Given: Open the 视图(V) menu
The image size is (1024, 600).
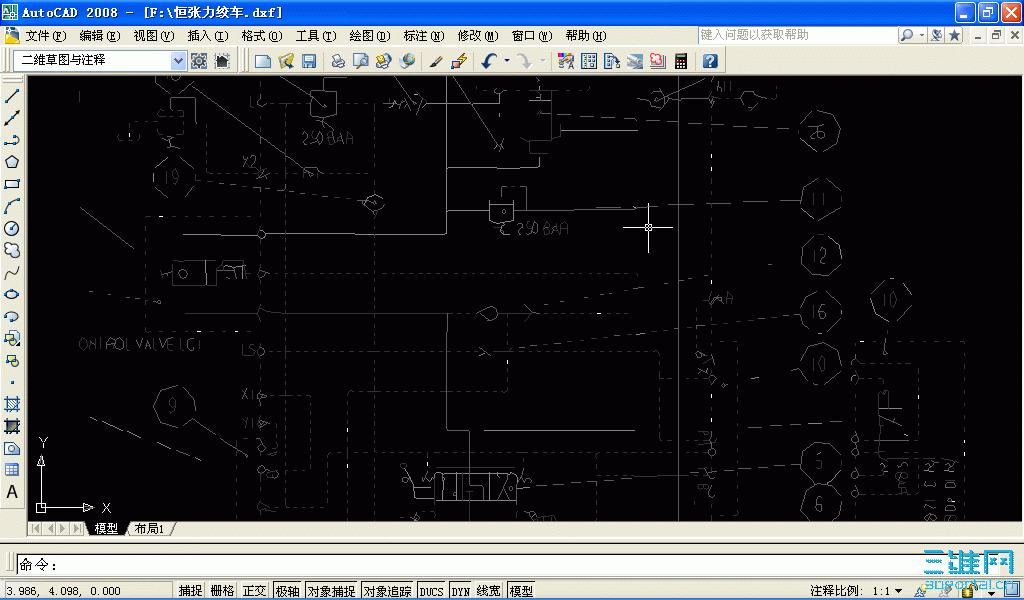Looking at the screenshot, I should pyautogui.click(x=153, y=36).
